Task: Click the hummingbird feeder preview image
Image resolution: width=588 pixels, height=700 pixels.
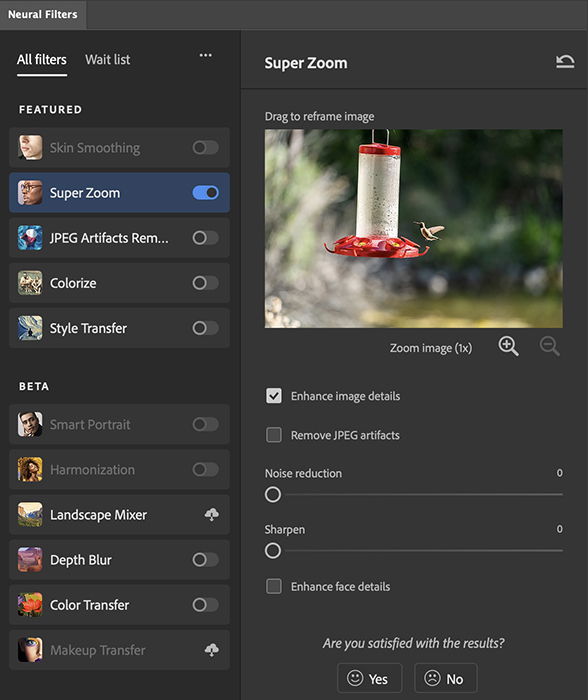Action: pos(413,229)
